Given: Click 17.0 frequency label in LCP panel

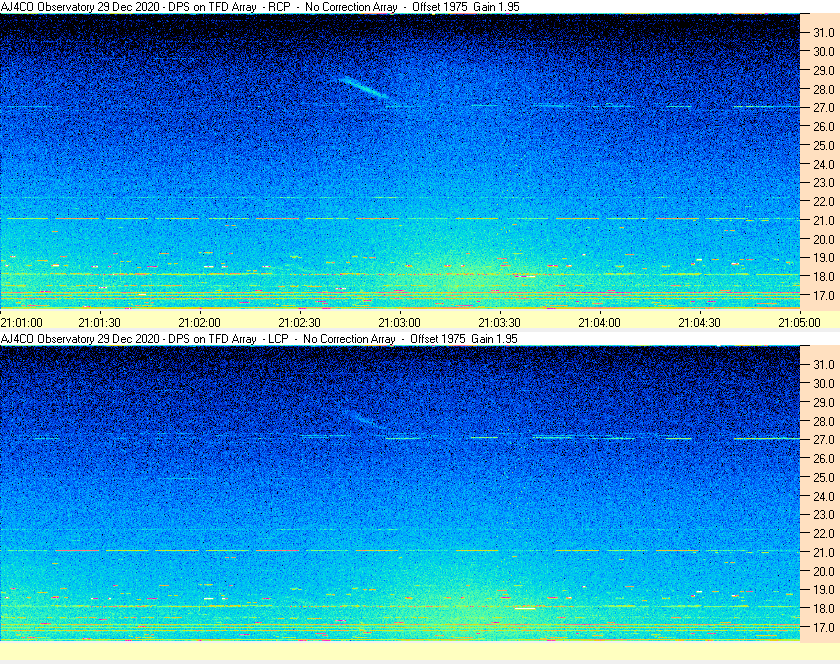Looking at the screenshot, I should click(x=824, y=627).
